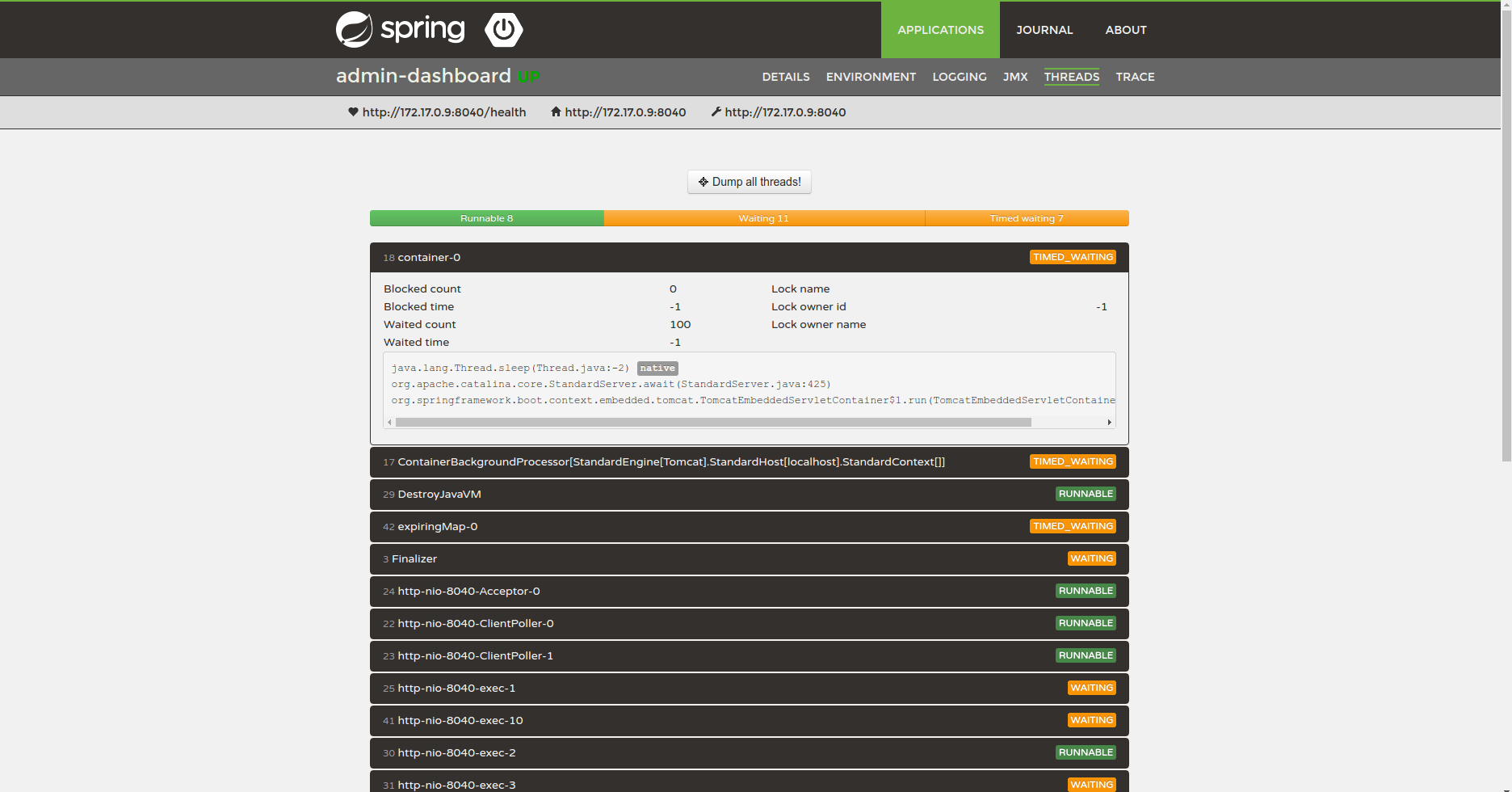
Task: Switch to the Journal menu
Action: click(1044, 30)
